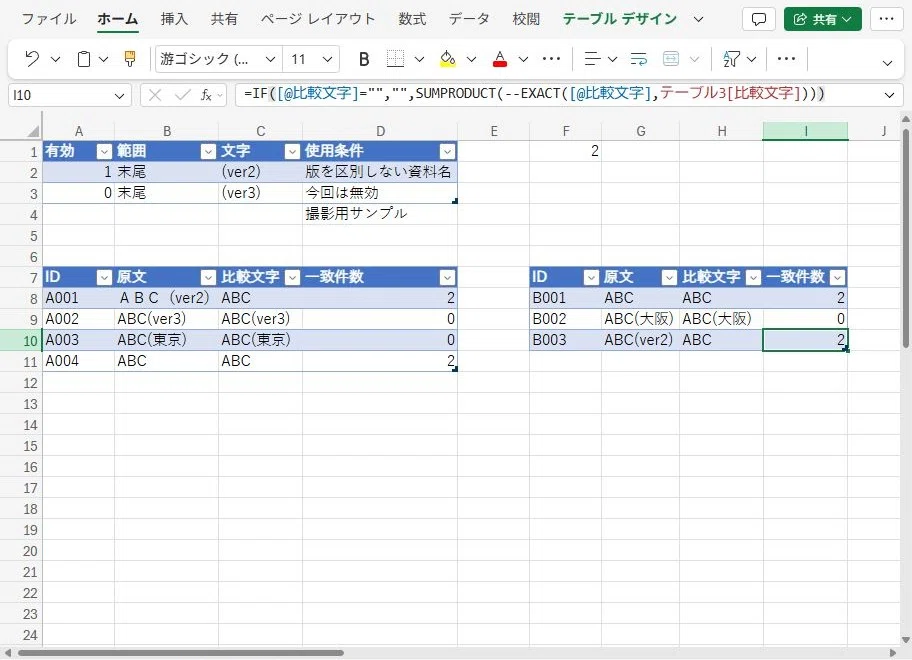Switch to the 挿入 tab
Viewport: 912px width, 660px height.
click(174, 19)
